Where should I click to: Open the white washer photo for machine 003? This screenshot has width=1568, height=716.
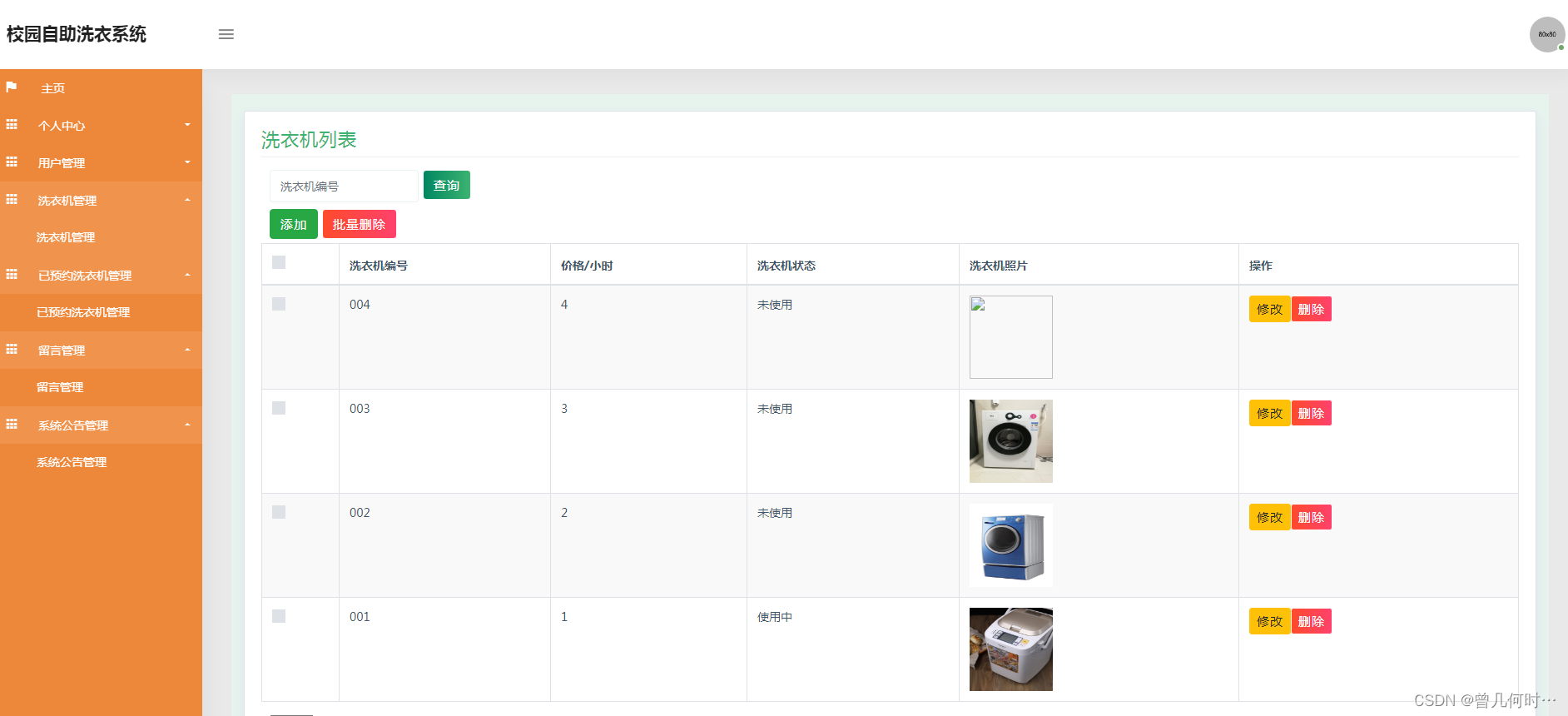1011,441
